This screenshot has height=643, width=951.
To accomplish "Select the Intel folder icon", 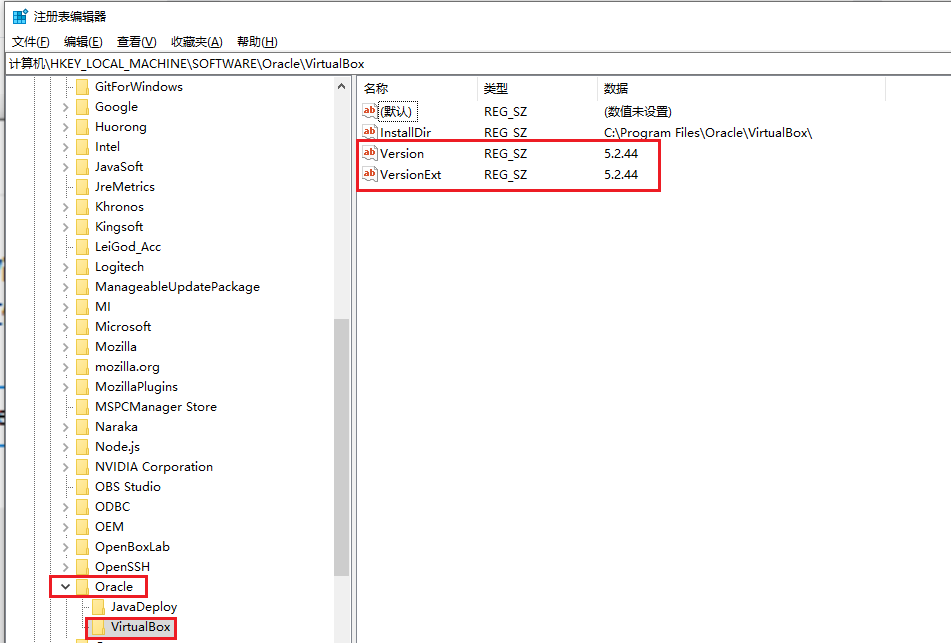I will [82, 147].
